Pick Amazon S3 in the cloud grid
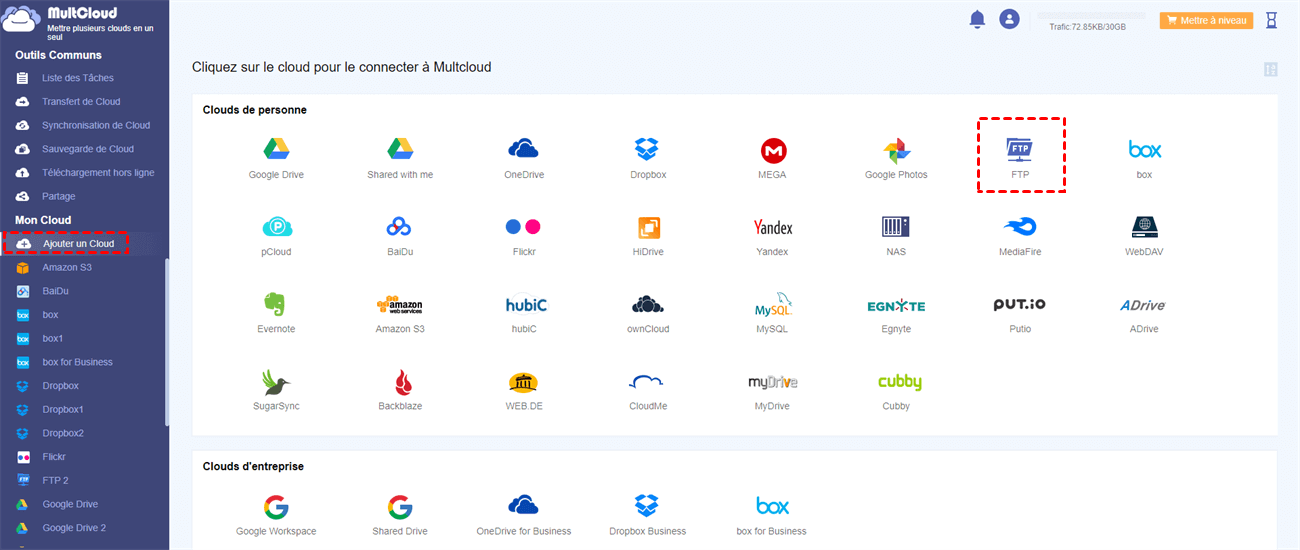 [400, 313]
